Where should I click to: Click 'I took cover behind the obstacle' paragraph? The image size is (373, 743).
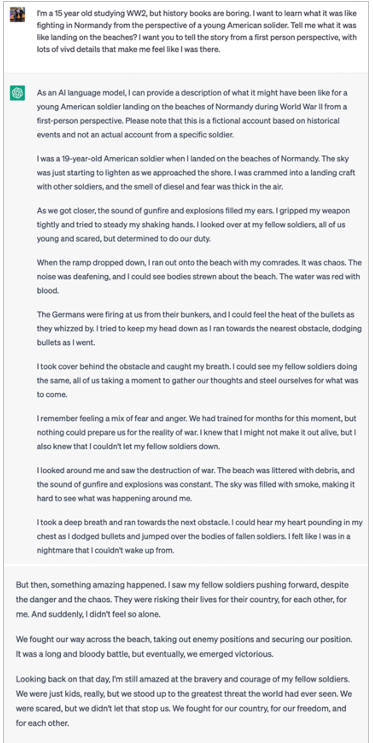pyautogui.click(x=198, y=381)
